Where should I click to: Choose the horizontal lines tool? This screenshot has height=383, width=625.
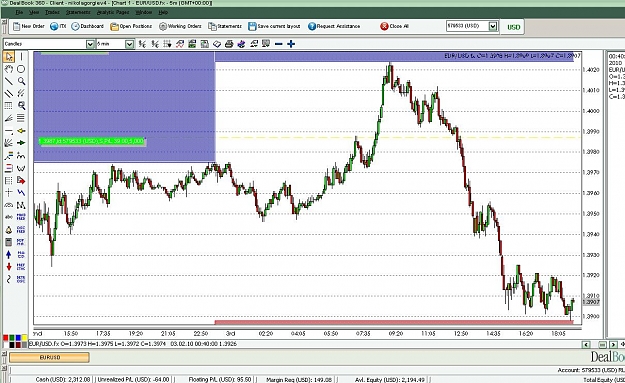[21, 118]
